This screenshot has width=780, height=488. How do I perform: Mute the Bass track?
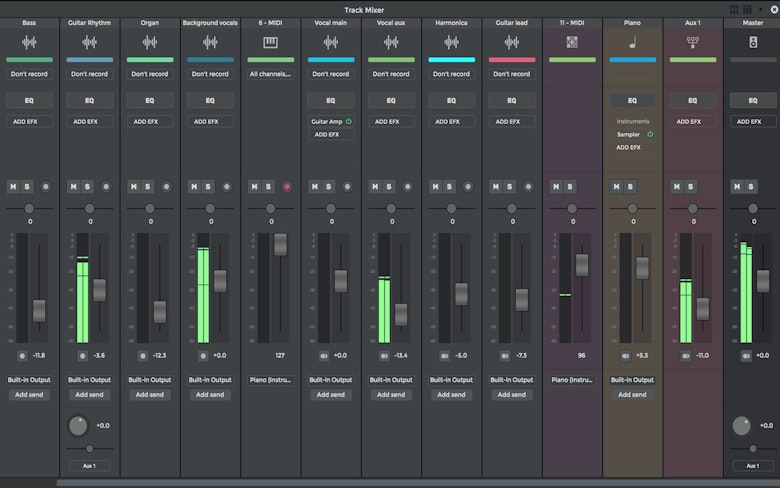pyautogui.click(x=13, y=187)
